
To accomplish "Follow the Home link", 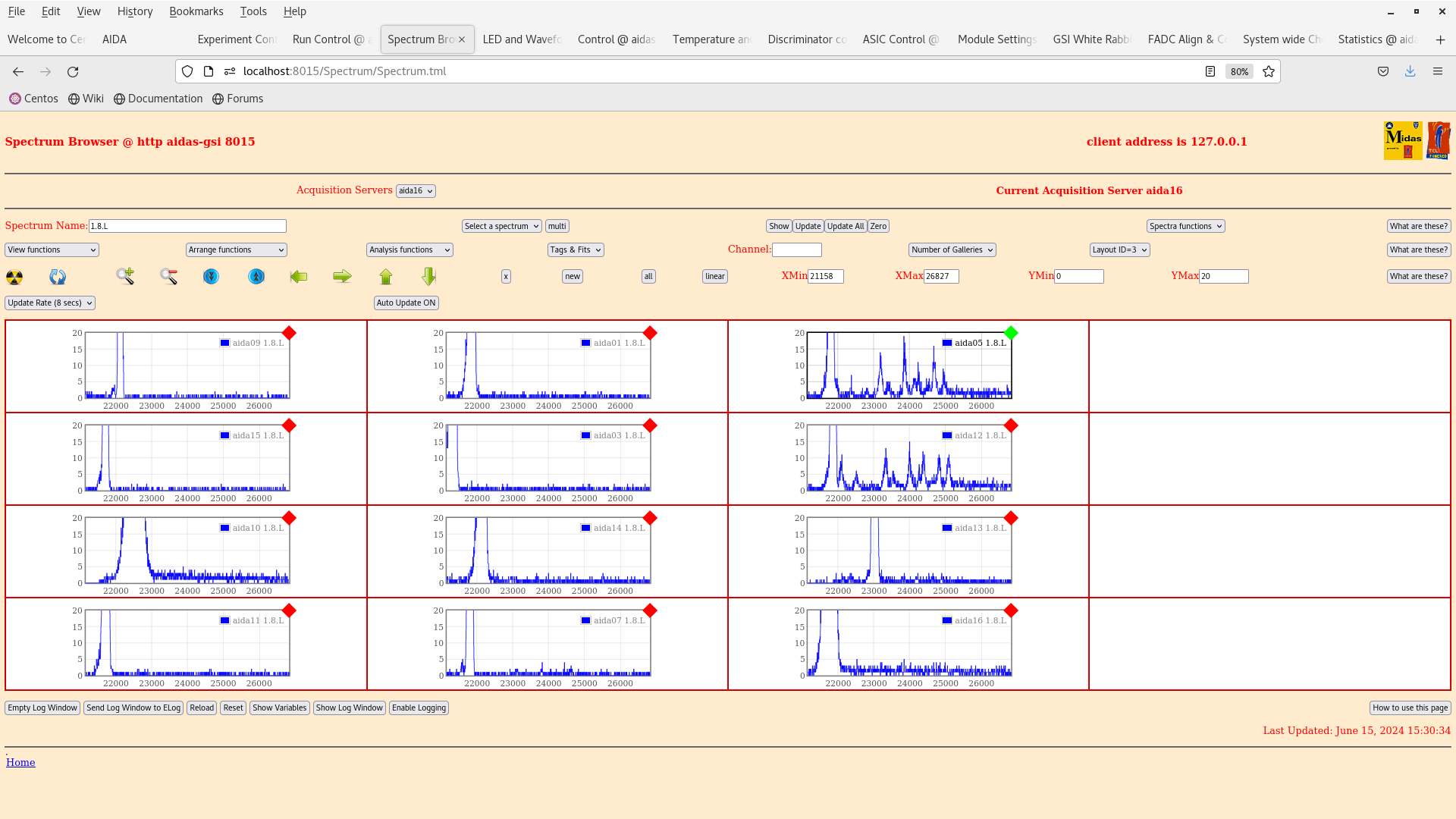I will point(20,762).
